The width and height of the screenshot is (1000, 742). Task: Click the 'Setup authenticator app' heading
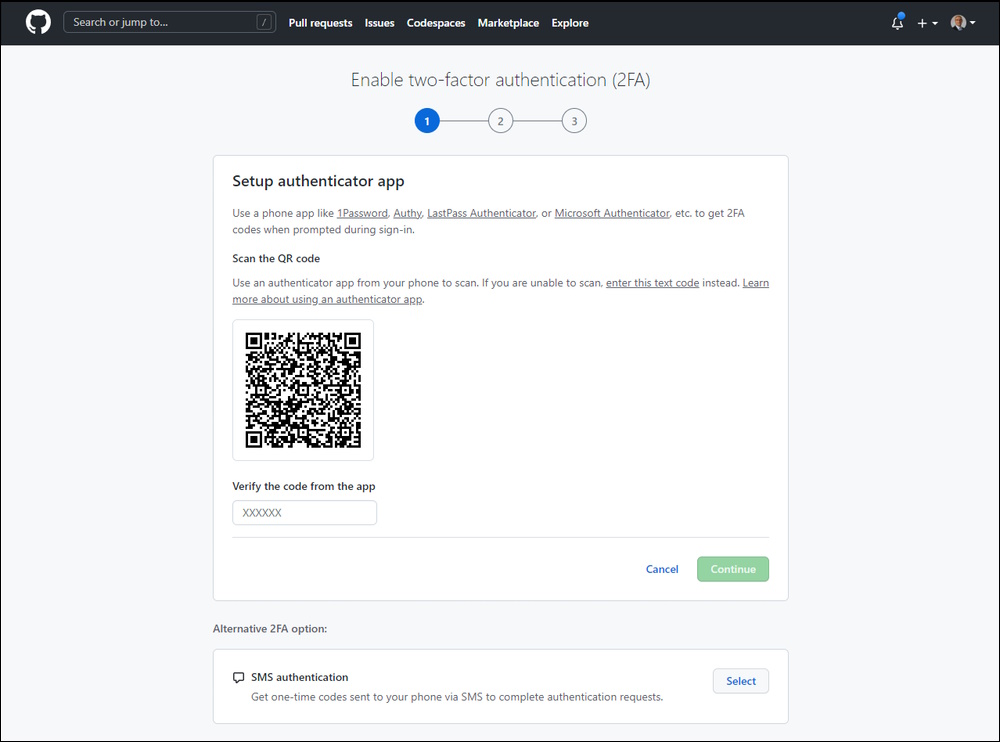click(318, 181)
